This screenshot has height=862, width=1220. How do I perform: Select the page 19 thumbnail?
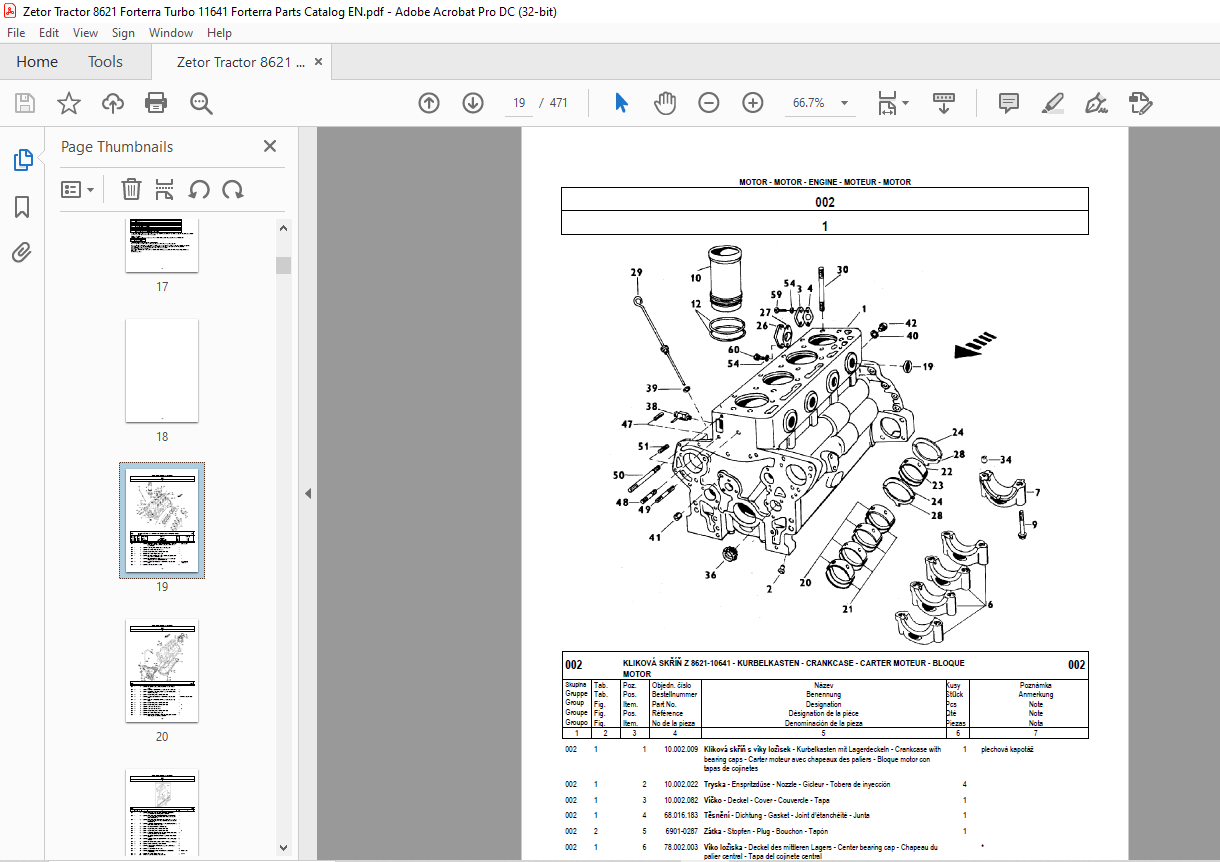[162, 520]
